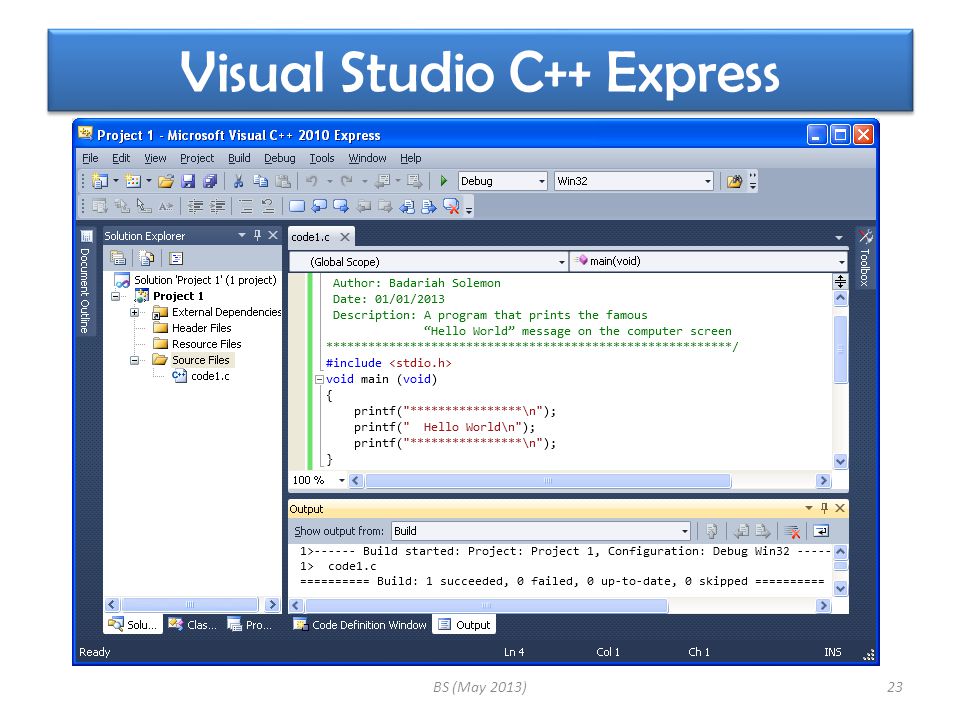Screen dimensions: 960x720
Task: Open the Build menu
Action: 239,158
